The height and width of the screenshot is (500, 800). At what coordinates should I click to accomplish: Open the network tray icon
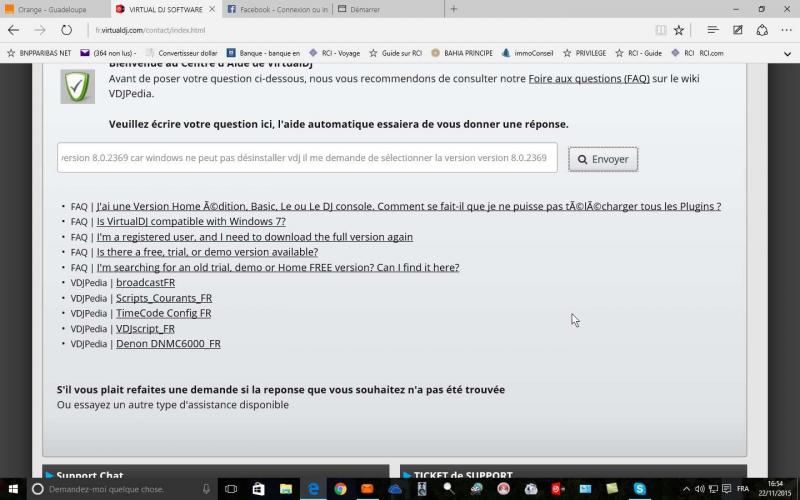tap(713, 489)
